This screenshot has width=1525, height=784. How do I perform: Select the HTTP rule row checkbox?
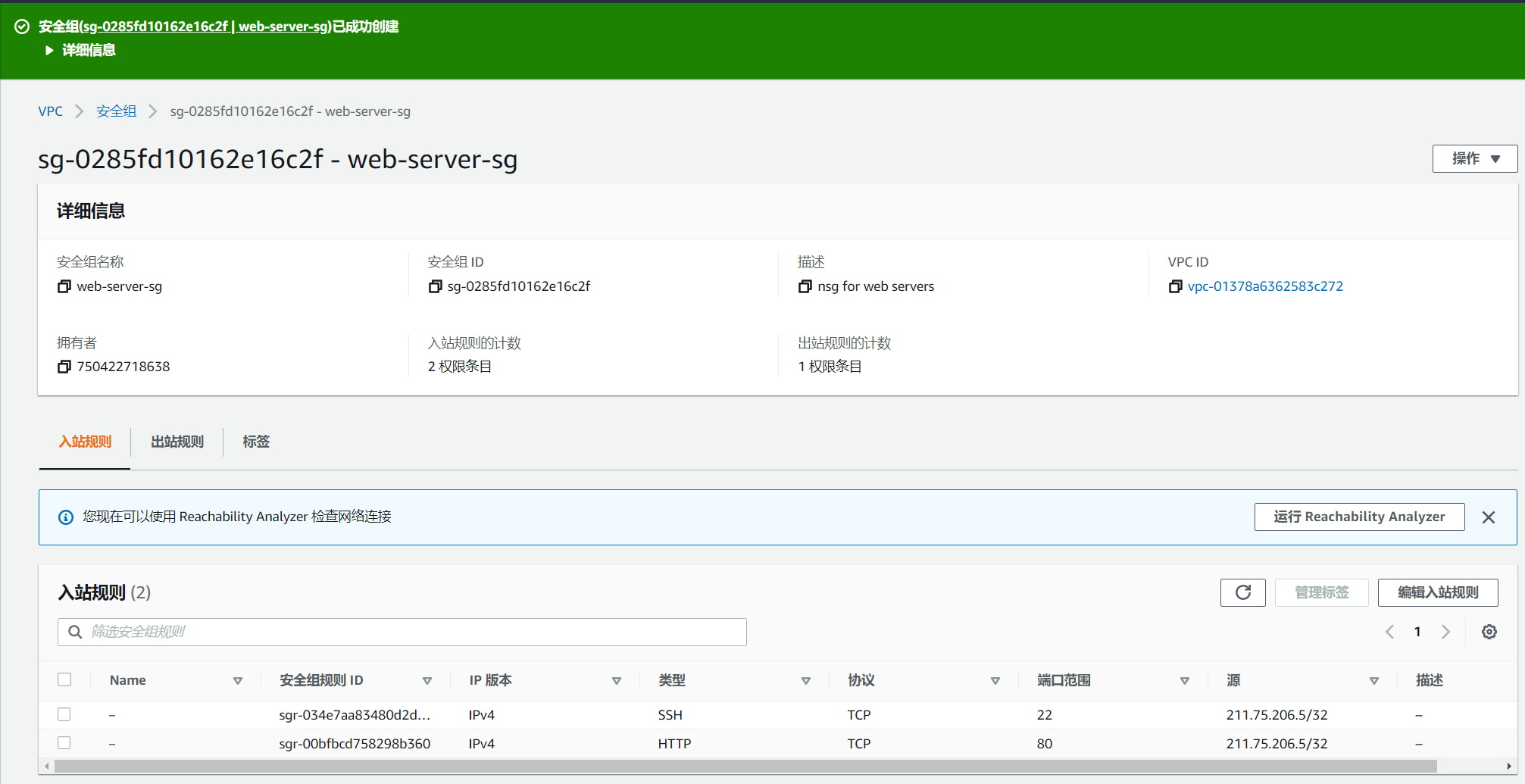coord(64,743)
